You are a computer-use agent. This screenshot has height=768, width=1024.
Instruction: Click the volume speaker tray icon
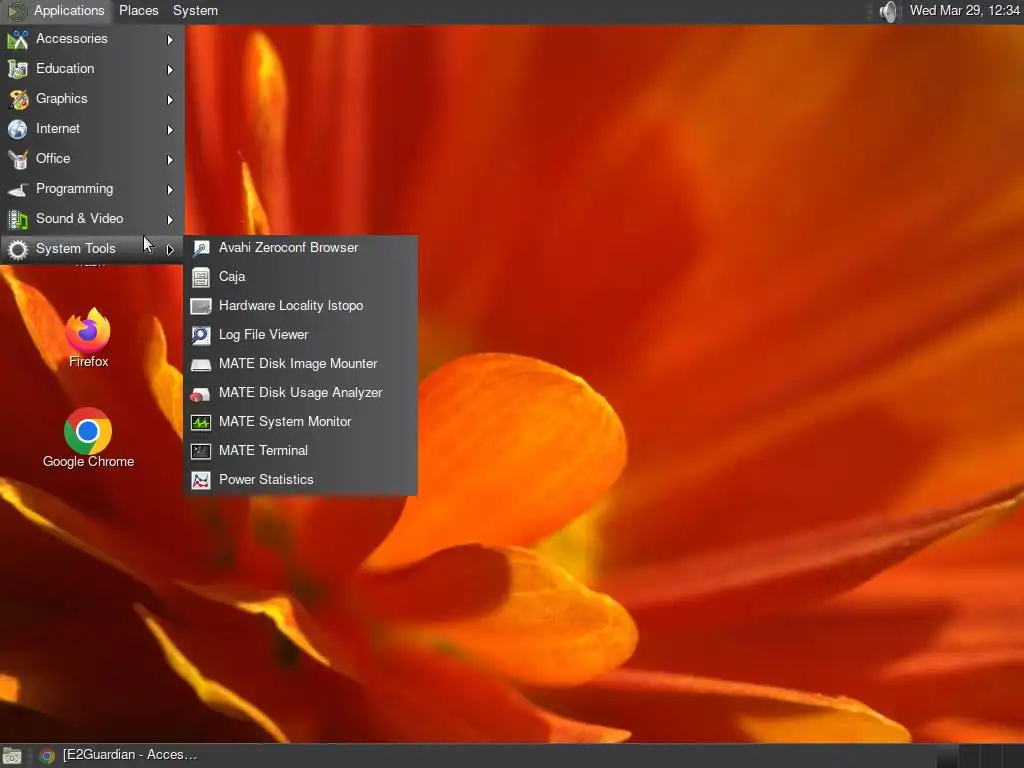click(888, 11)
